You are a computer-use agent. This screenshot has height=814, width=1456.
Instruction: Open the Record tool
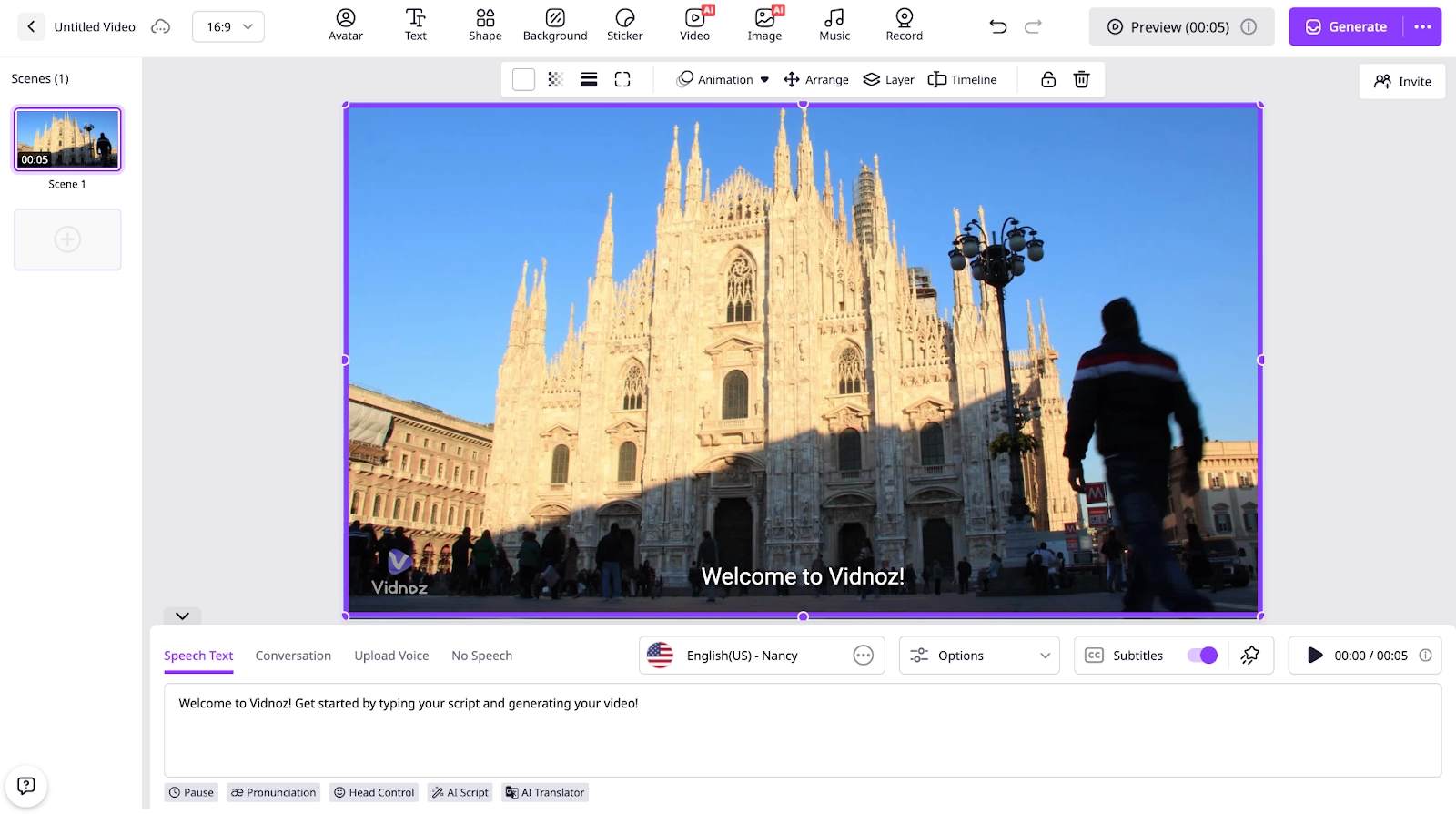pyautogui.click(x=905, y=25)
